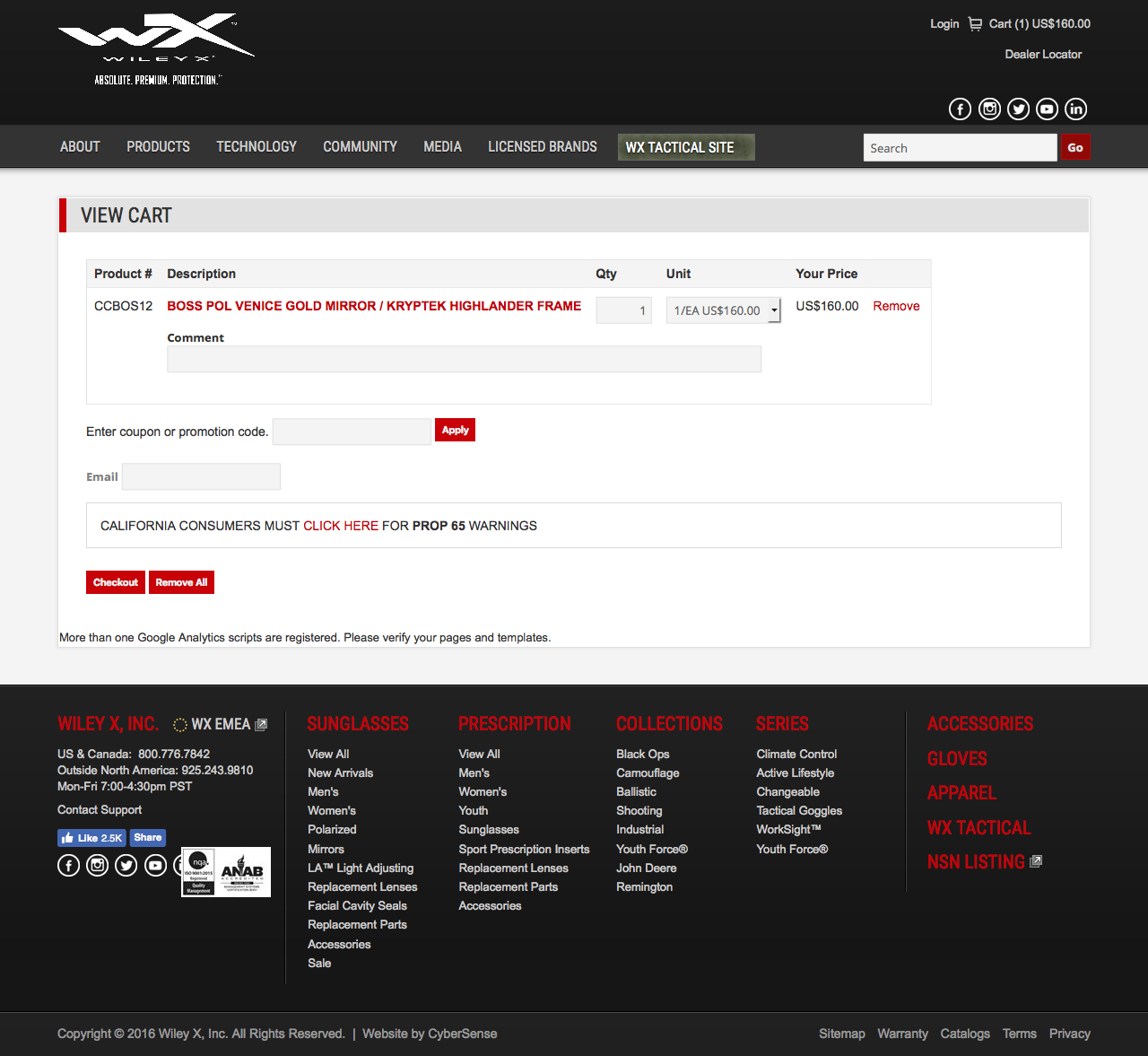The image size is (1148, 1056).
Task: Focus the Comment text field
Action: (x=464, y=359)
